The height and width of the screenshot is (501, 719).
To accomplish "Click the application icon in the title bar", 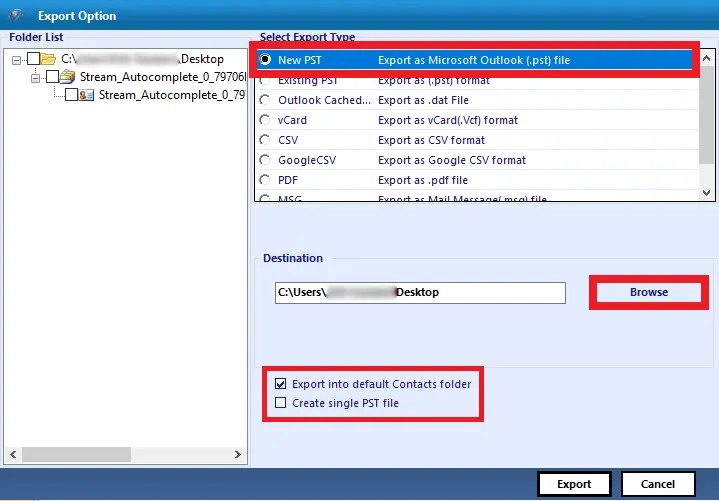I will pos(15,15).
